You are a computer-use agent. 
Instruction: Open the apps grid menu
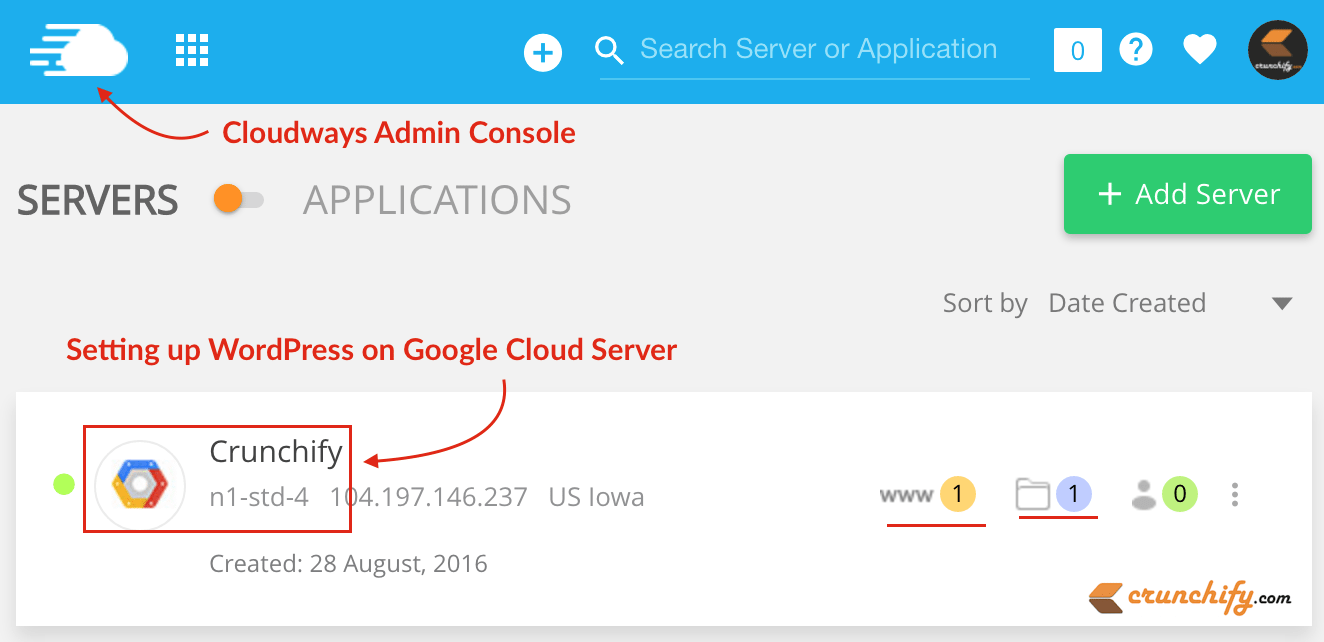click(x=192, y=50)
